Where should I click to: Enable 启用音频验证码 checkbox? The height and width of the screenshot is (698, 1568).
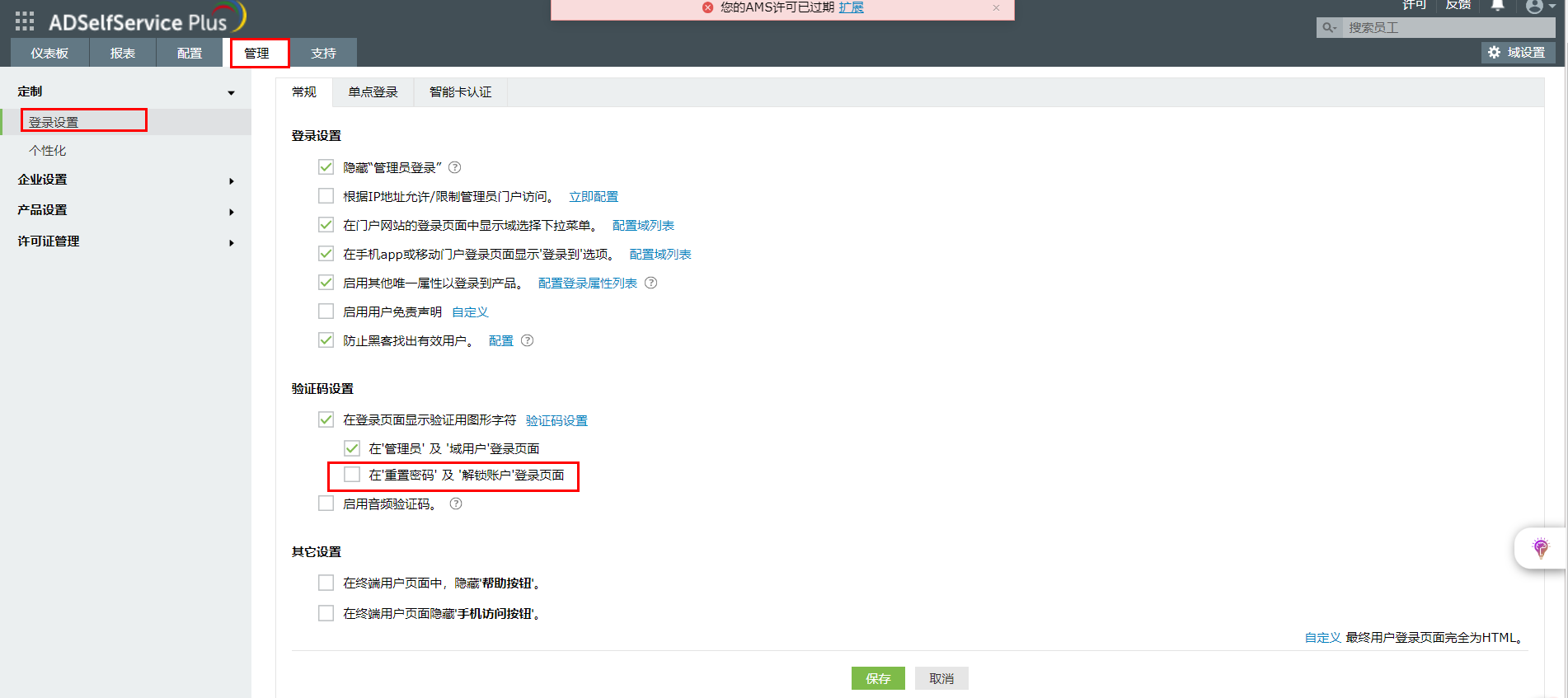tap(326, 504)
